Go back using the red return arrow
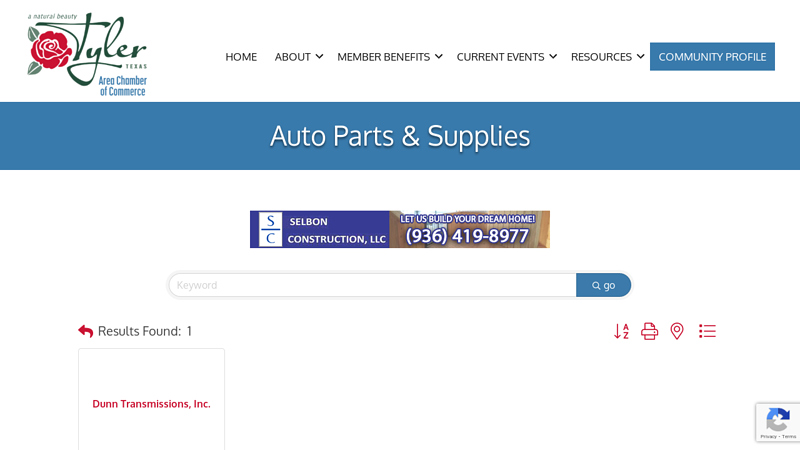This screenshot has width=800, height=450. coord(86,331)
